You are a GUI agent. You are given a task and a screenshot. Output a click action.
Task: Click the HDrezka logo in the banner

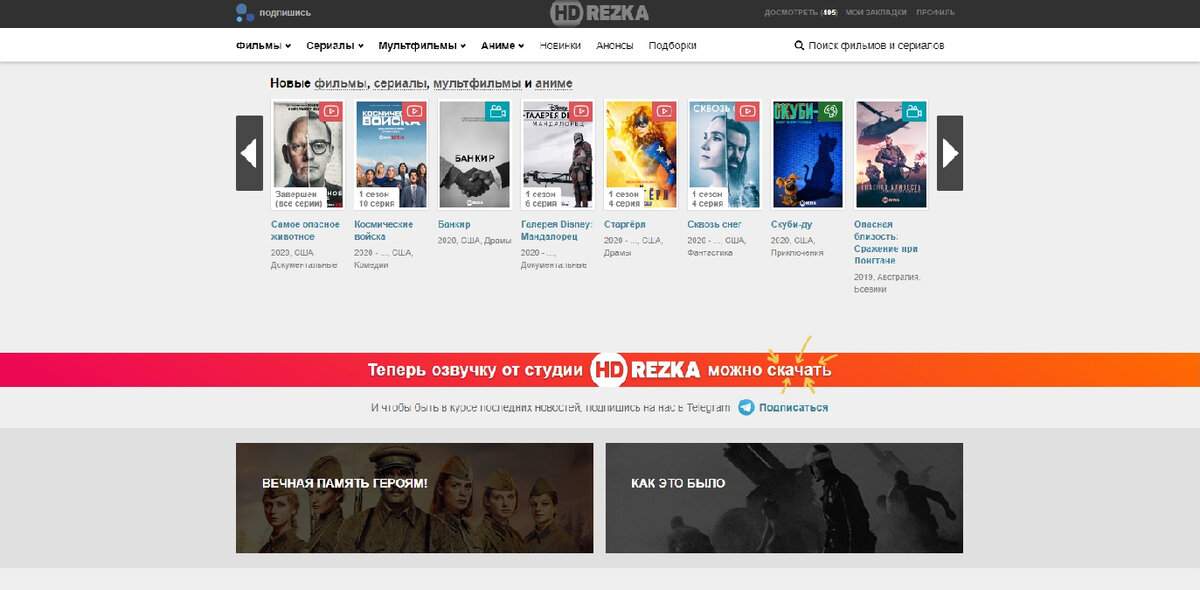[645, 370]
